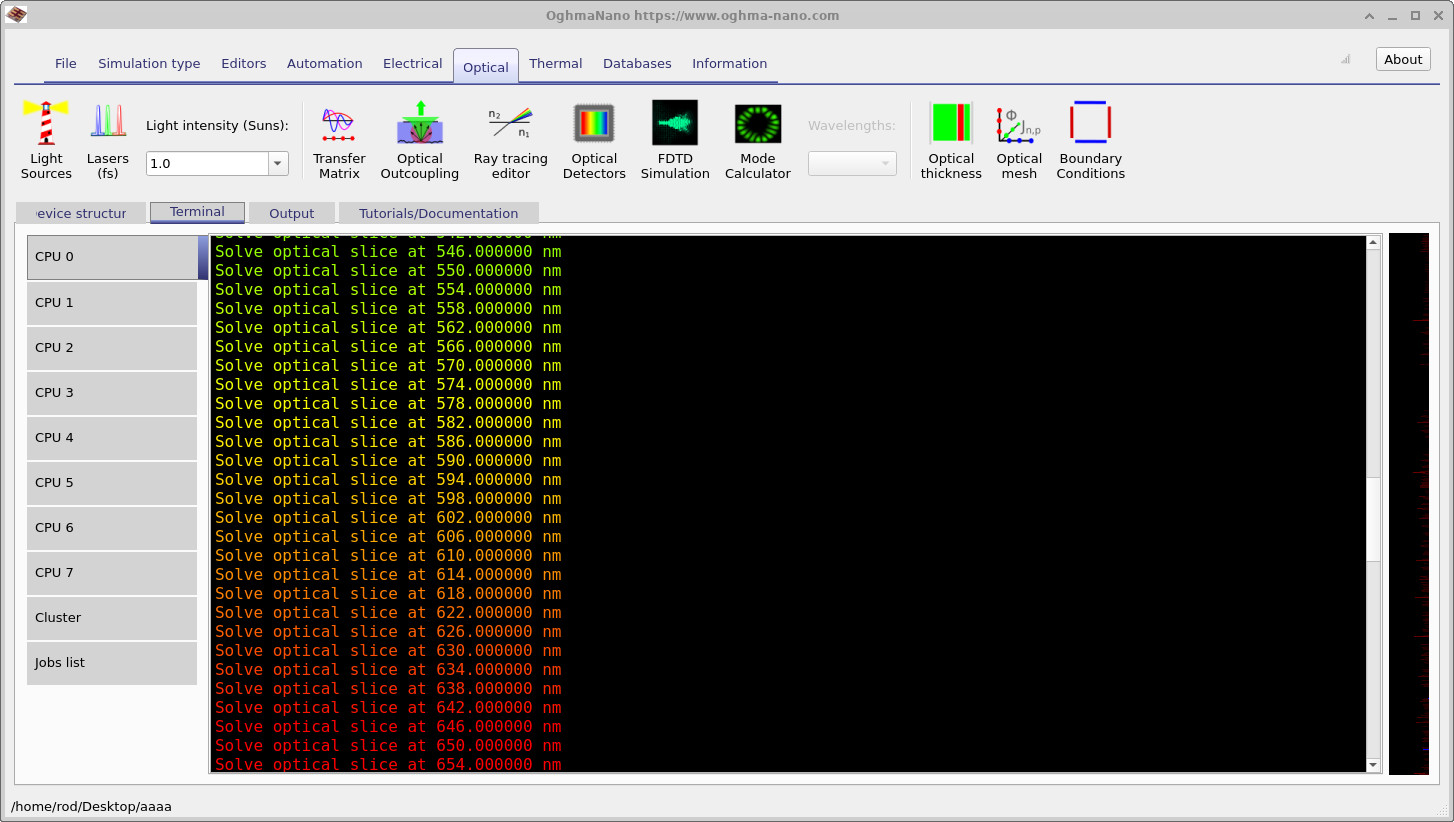Open the Wavelengths combo box
Viewport: 1454px width, 822px height.
[852, 163]
